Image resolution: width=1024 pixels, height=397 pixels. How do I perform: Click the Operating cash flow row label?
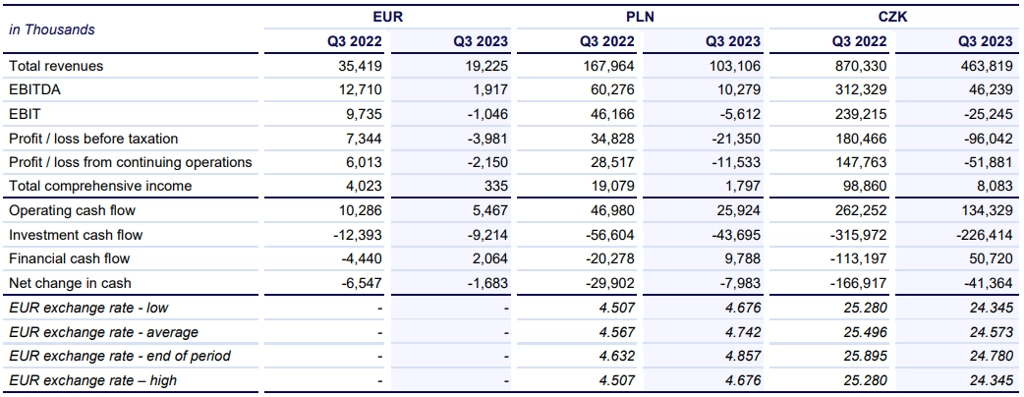click(x=72, y=211)
